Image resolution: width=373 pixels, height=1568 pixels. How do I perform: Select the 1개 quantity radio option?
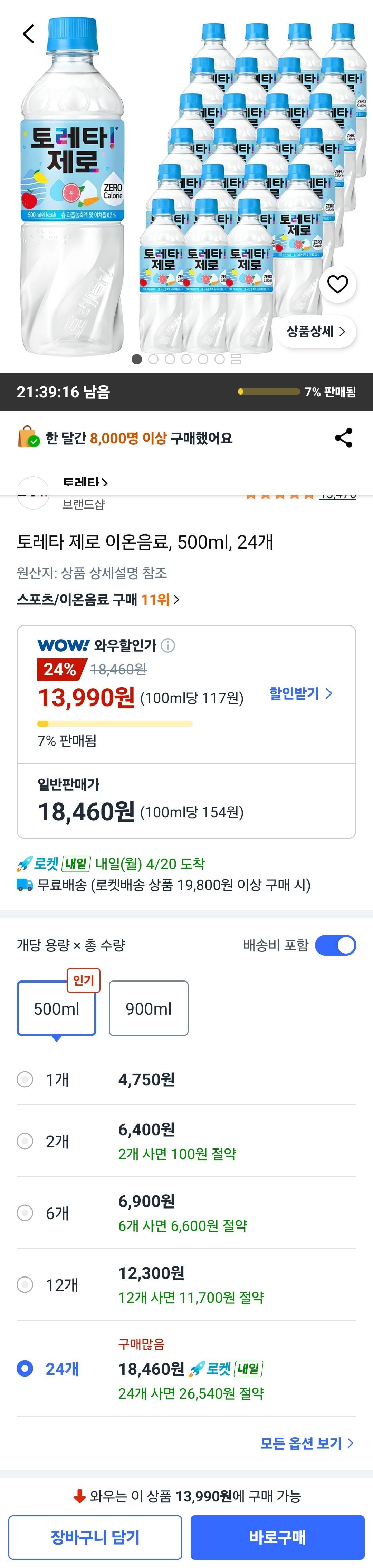25,1079
